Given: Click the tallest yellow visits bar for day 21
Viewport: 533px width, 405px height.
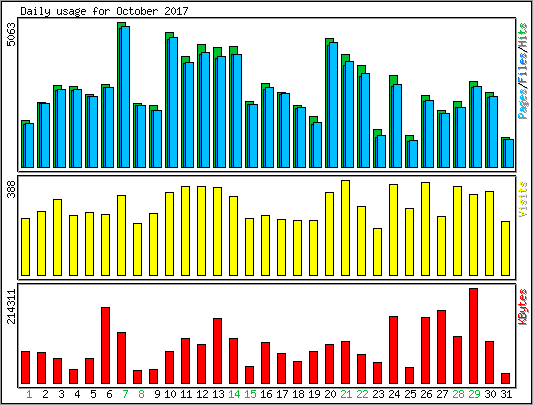Looking at the screenshot, I should point(345,228).
